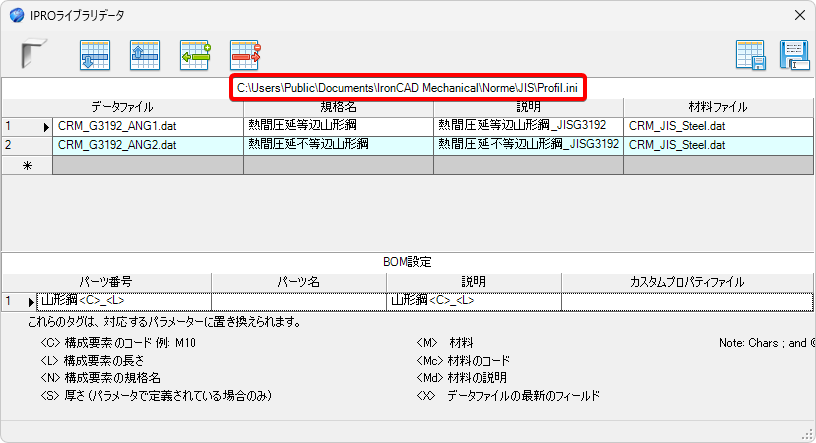Screen dimensions: 816x443
Task: Select row 2 CRM_JIS_Steel.dat cell
Action: (x=718, y=145)
